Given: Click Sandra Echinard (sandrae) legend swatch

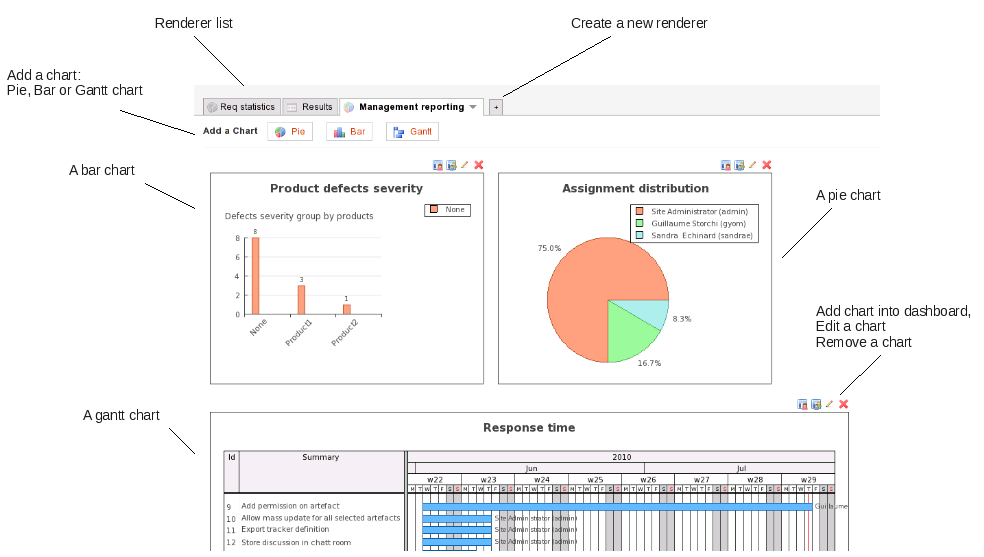Looking at the screenshot, I should coord(639,235).
